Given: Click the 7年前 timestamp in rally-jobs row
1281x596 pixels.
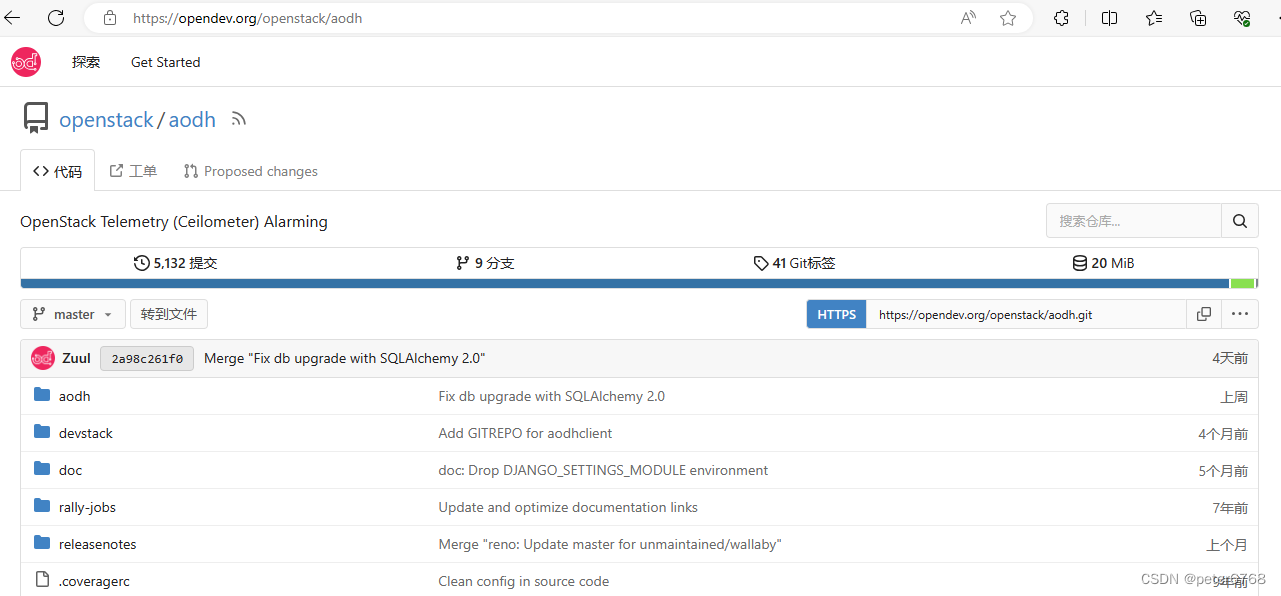Looking at the screenshot, I should pyautogui.click(x=1230, y=507).
